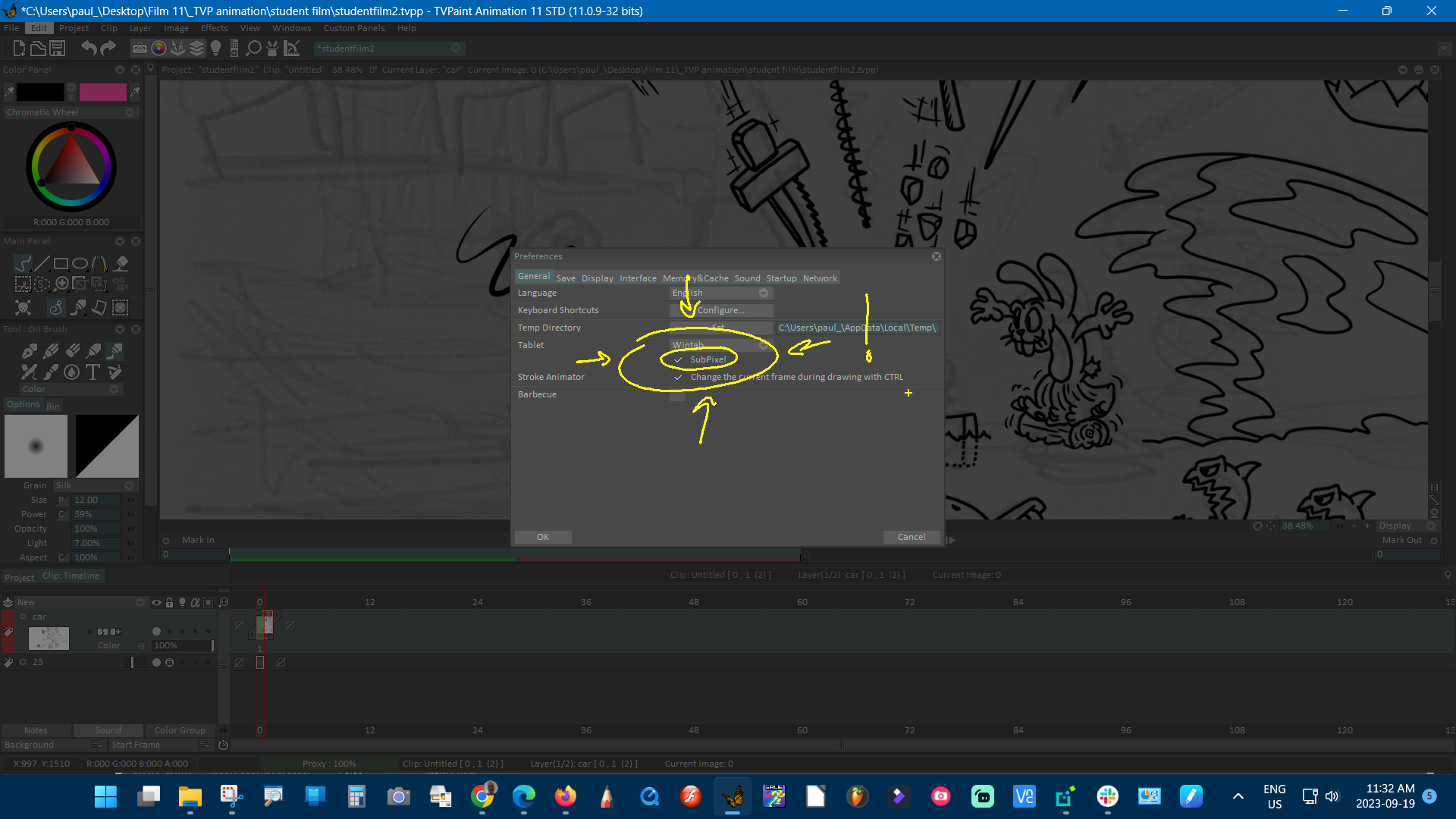Image resolution: width=1456 pixels, height=819 pixels.
Task: Switch to the Display tab in Preferences
Action: [598, 278]
